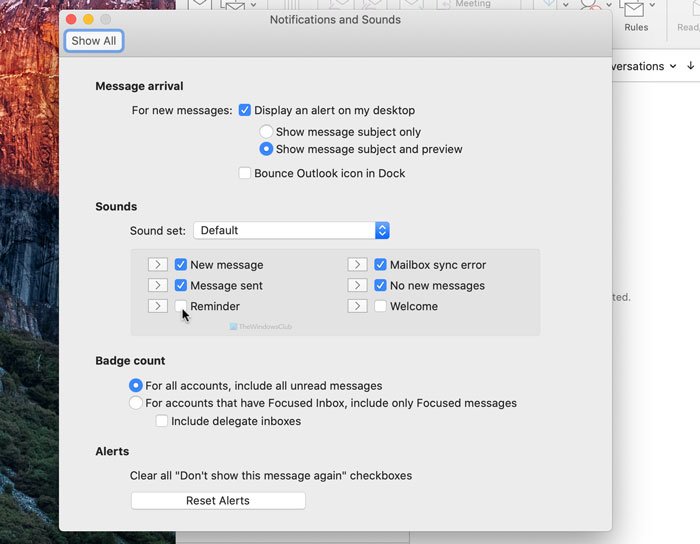Toggle Display an alert on my desktop
The height and width of the screenshot is (544, 700).
[x=245, y=110]
